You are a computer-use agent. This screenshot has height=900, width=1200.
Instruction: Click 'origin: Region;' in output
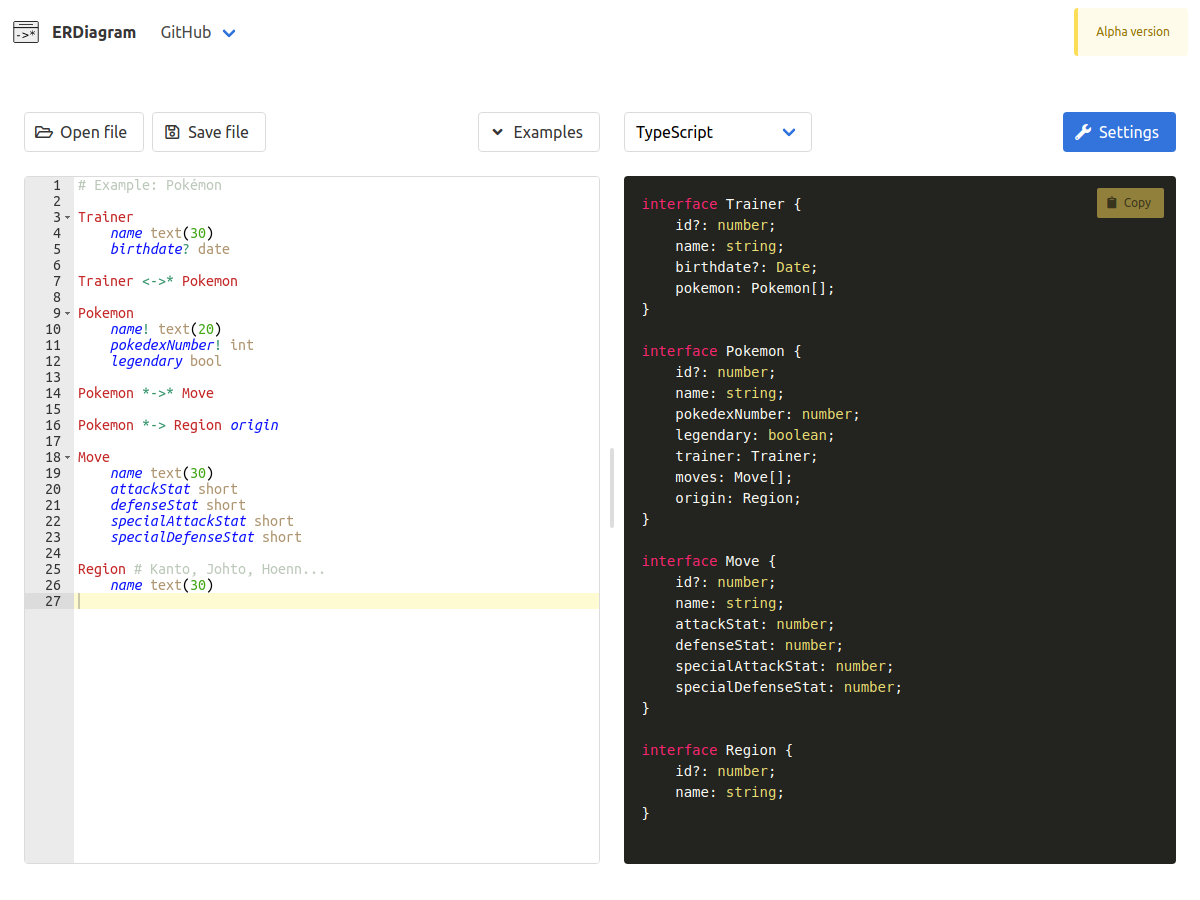coord(738,498)
